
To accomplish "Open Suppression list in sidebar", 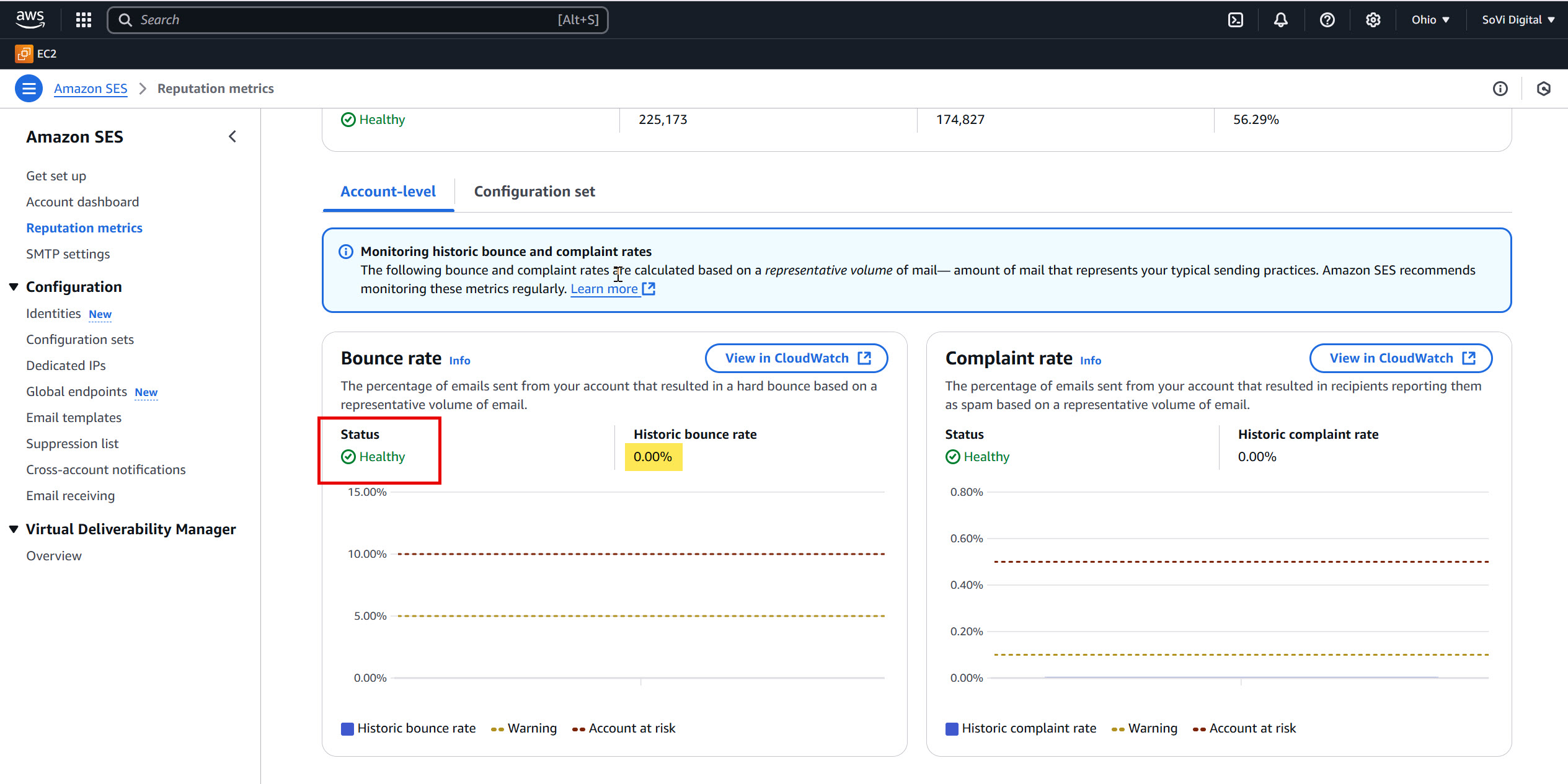I will pyautogui.click(x=72, y=444).
